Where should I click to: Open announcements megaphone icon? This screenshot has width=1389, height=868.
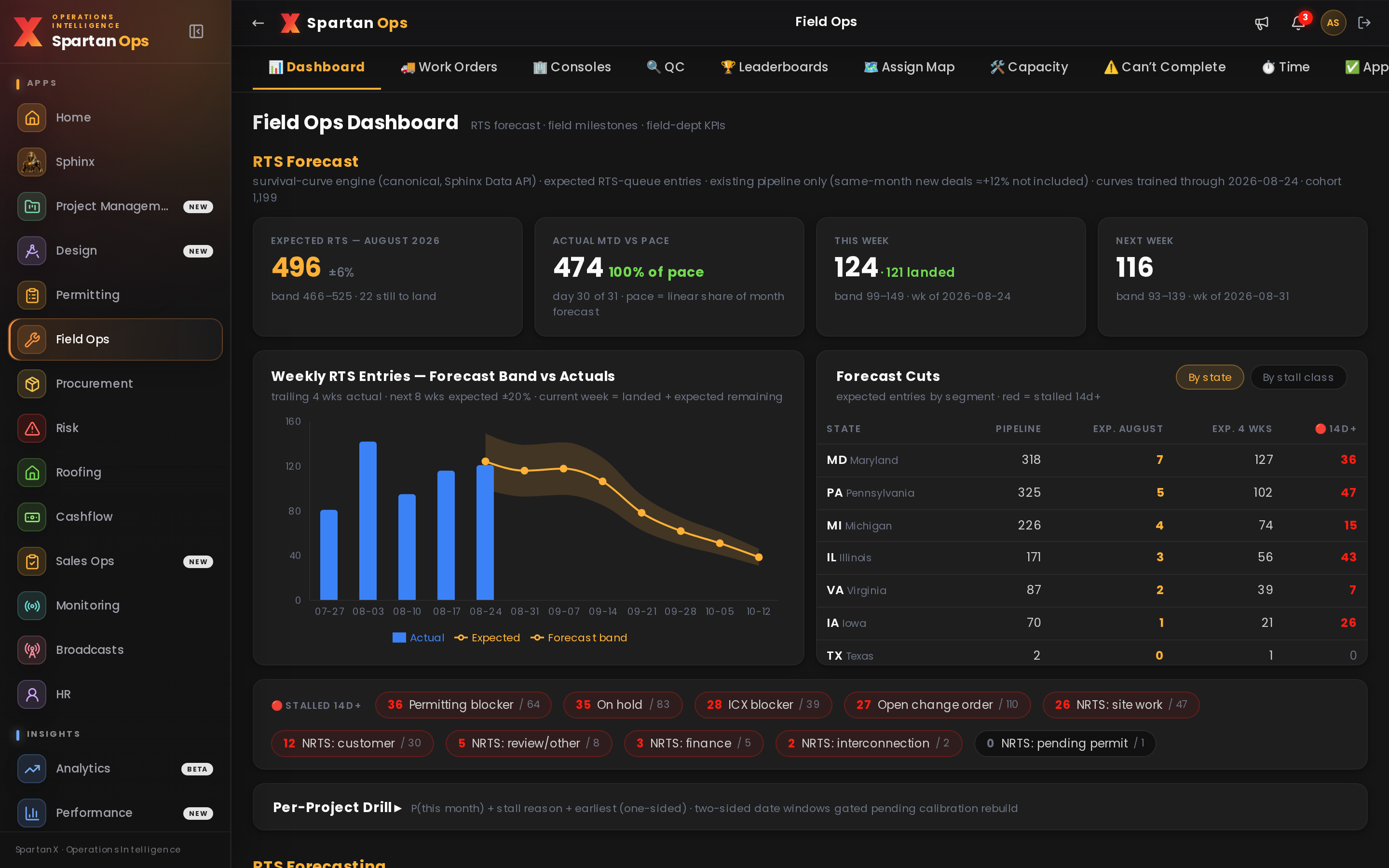(1262, 23)
